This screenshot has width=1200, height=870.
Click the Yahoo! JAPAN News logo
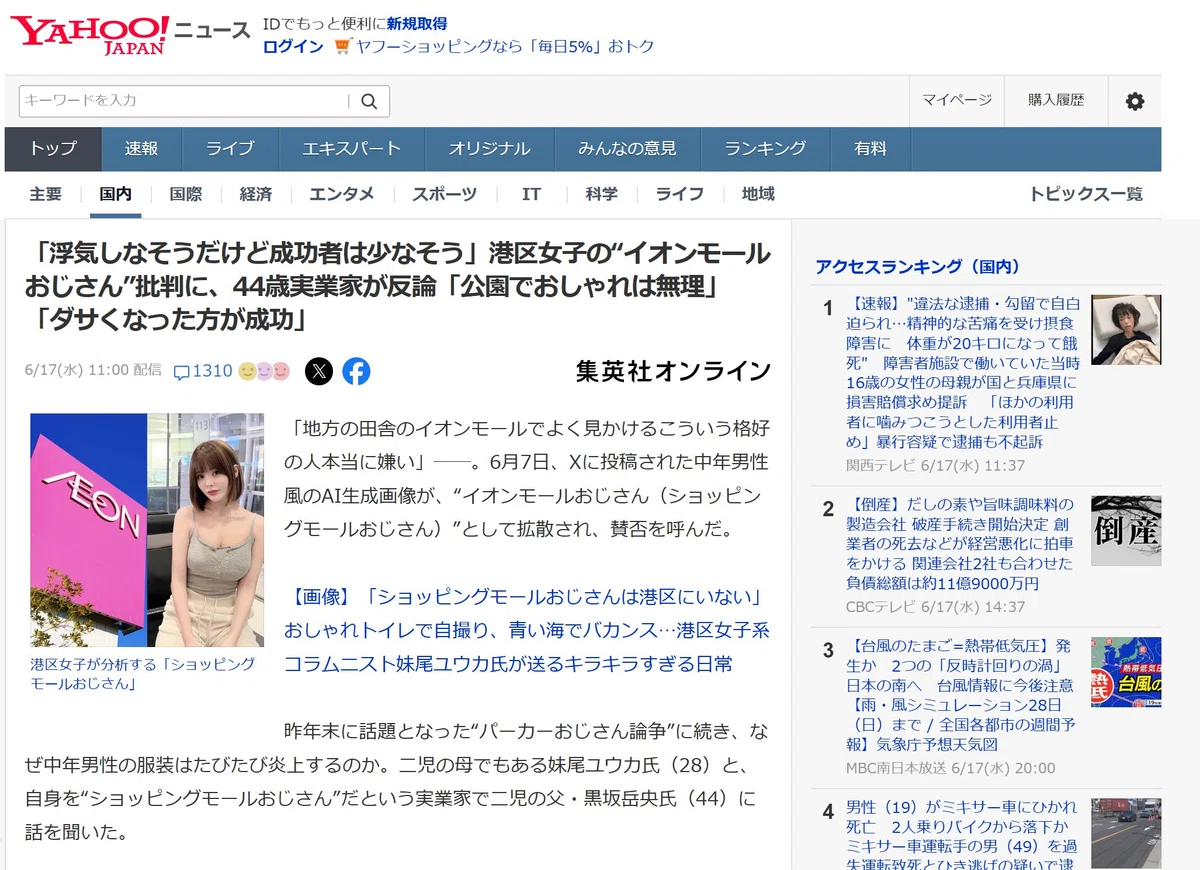pyautogui.click(x=129, y=35)
